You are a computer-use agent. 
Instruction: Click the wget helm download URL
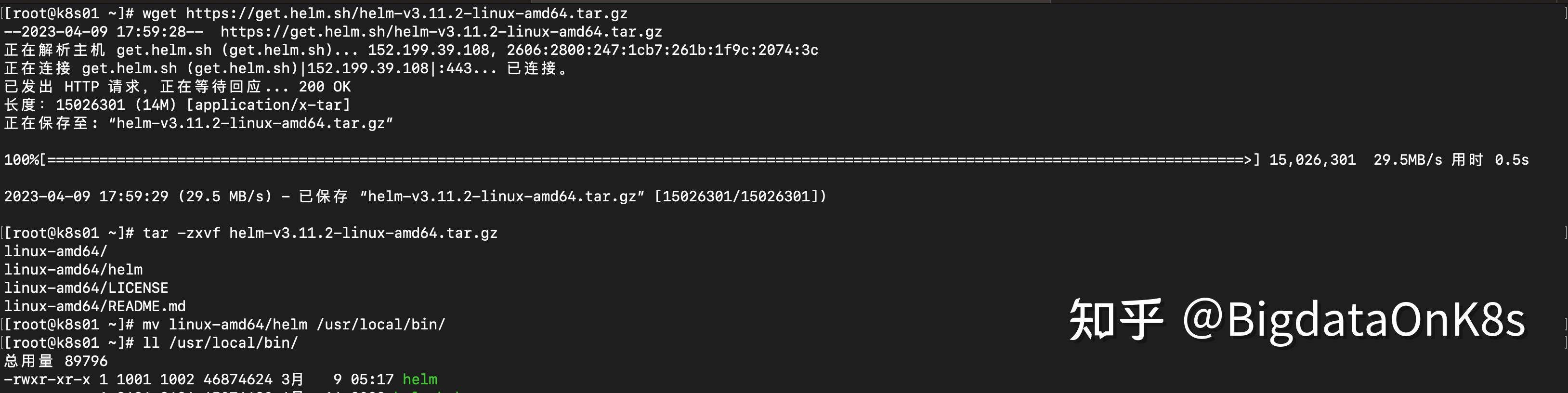click(406, 13)
